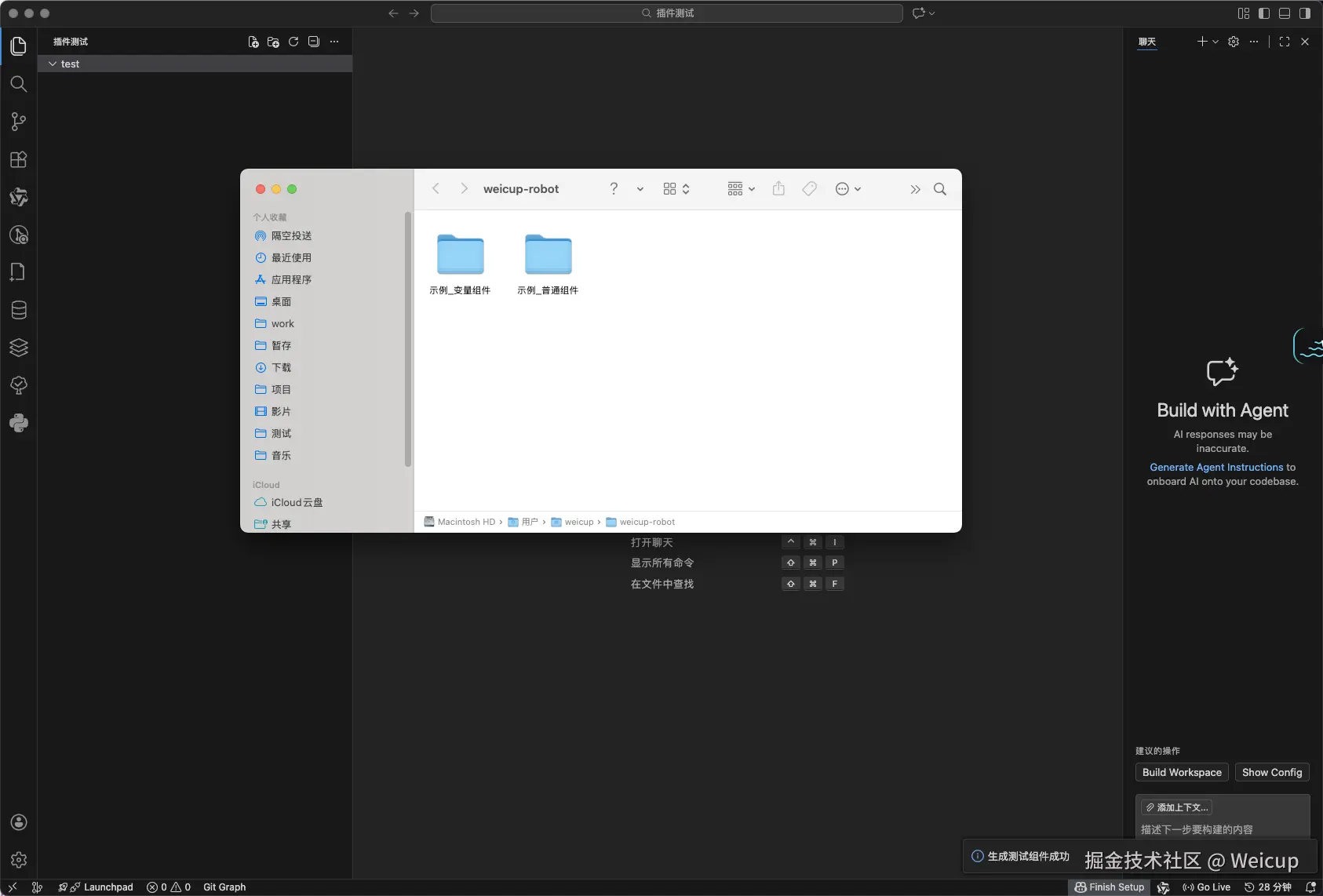Screen dimensions: 1323x896
Task: Open the Search view in activity bar
Action: point(19,84)
